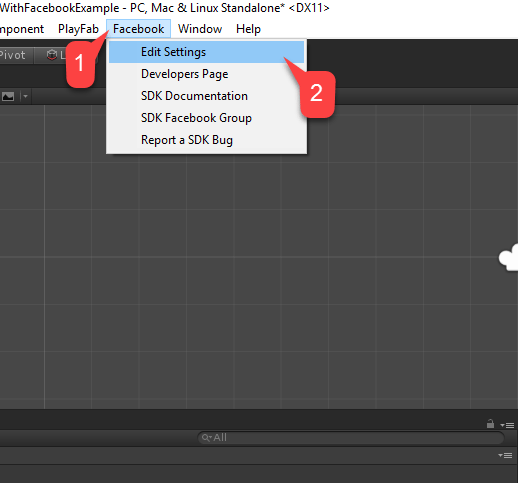
Task: Click the scene image effects icon
Action: [8, 97]
